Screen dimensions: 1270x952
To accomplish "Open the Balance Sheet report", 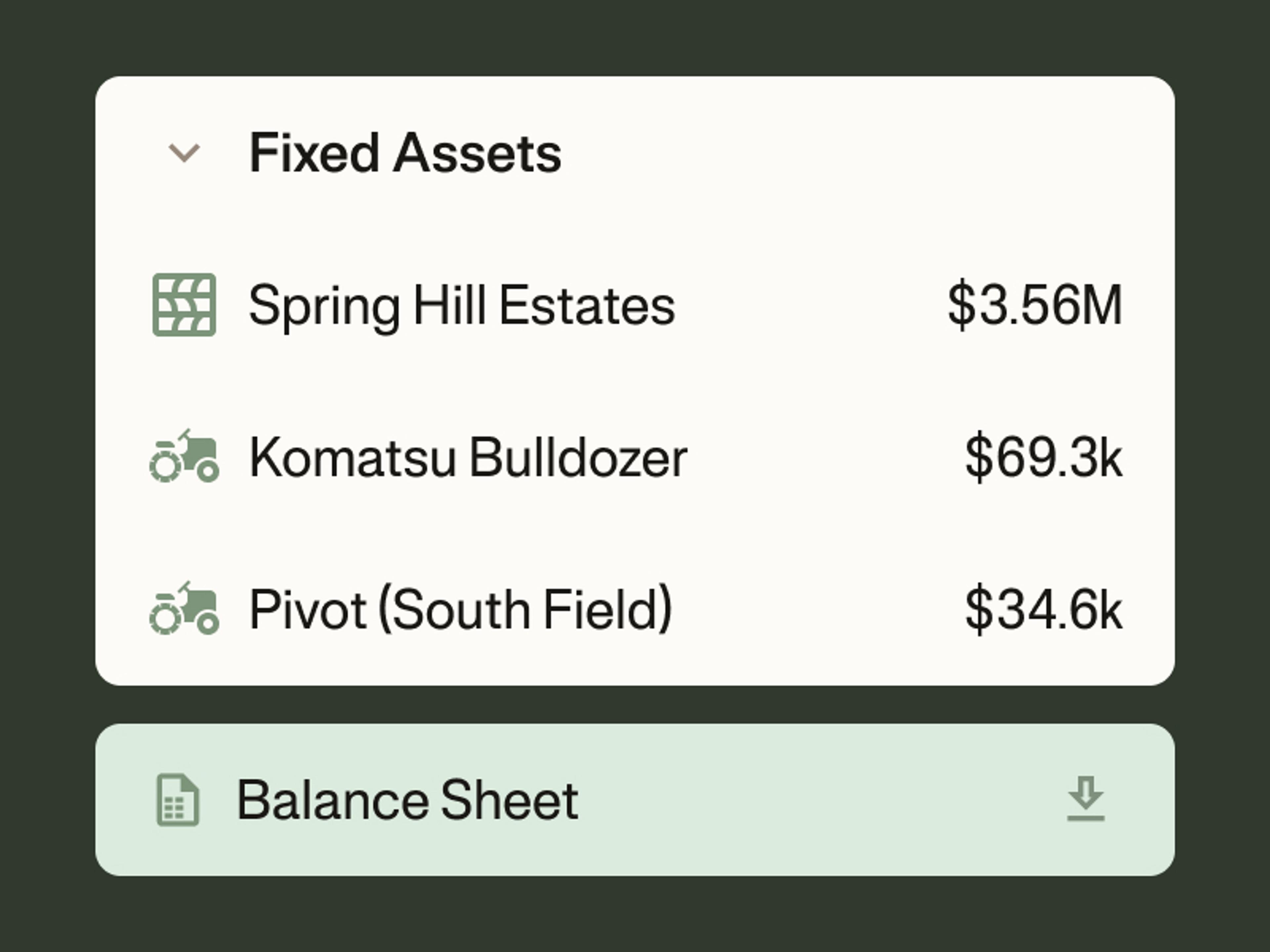I will 408,800.
